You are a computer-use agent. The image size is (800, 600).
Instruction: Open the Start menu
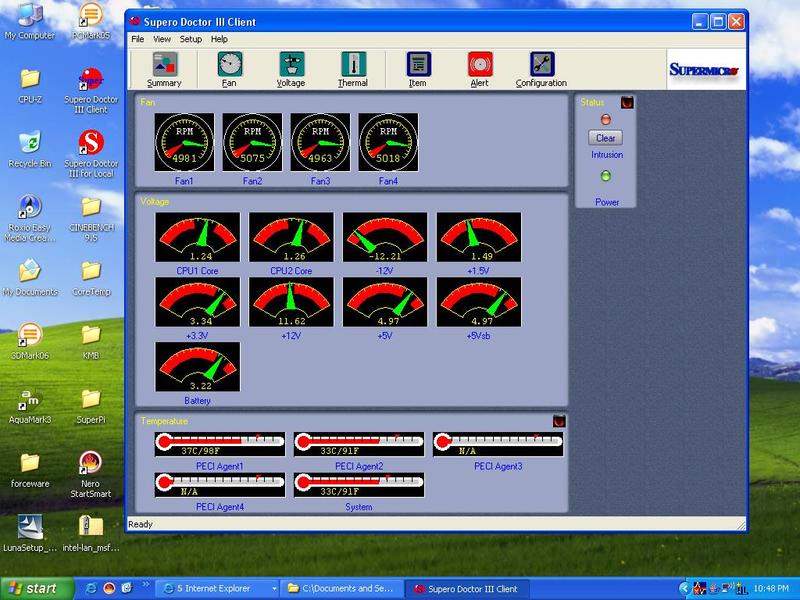pos(37,589)
